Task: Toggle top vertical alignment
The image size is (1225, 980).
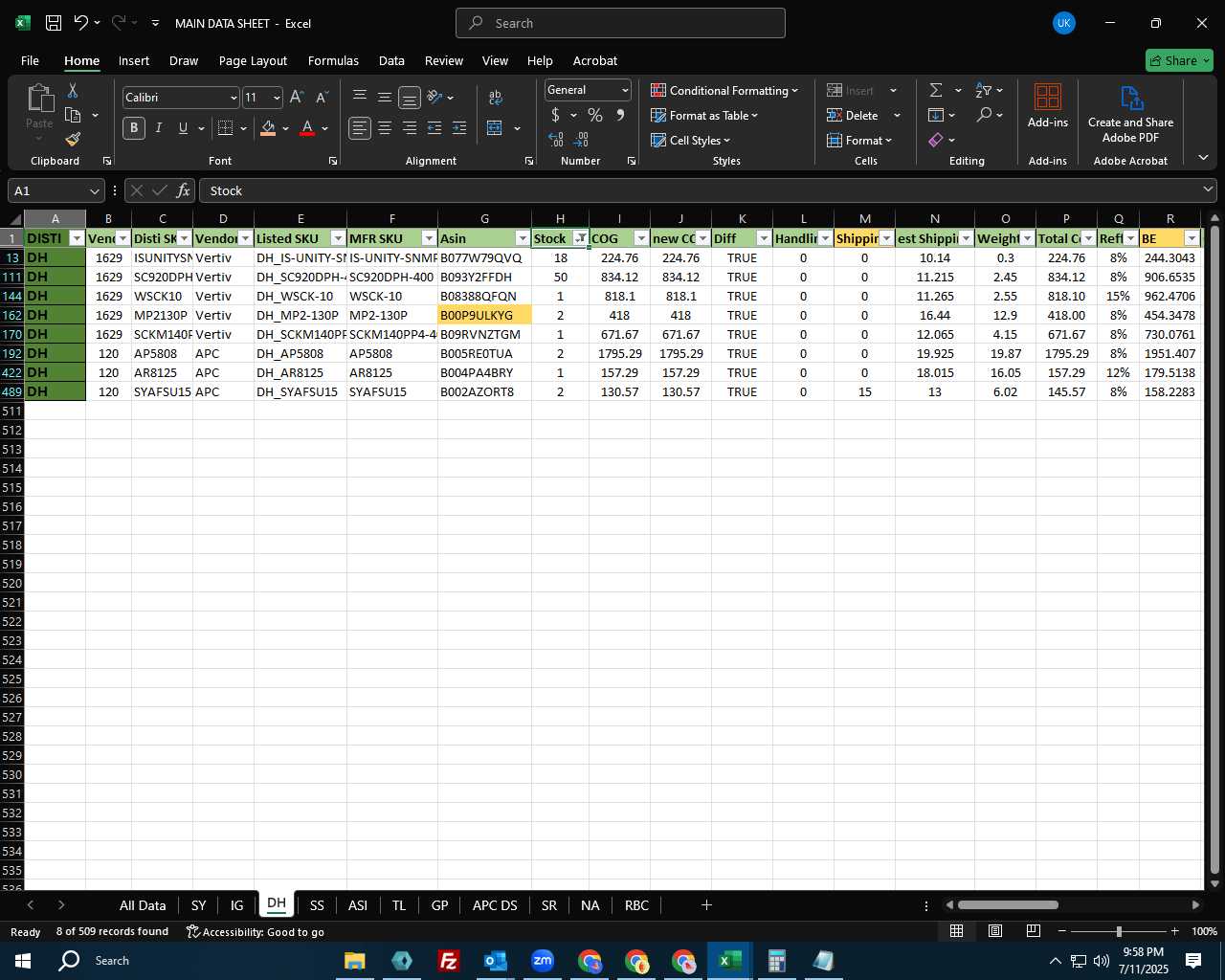Action: (360, 98)
